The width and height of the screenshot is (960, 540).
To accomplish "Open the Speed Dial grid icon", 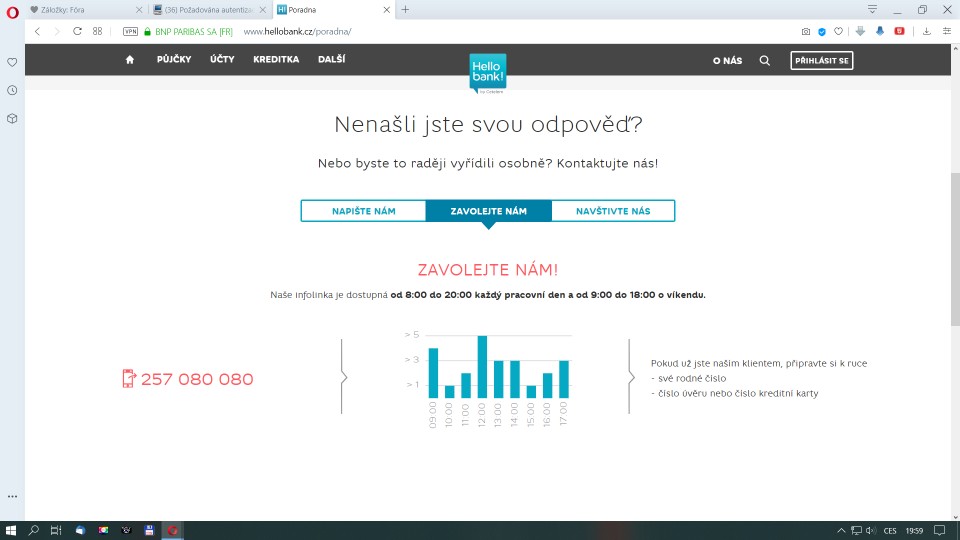I will coord(98,31).
